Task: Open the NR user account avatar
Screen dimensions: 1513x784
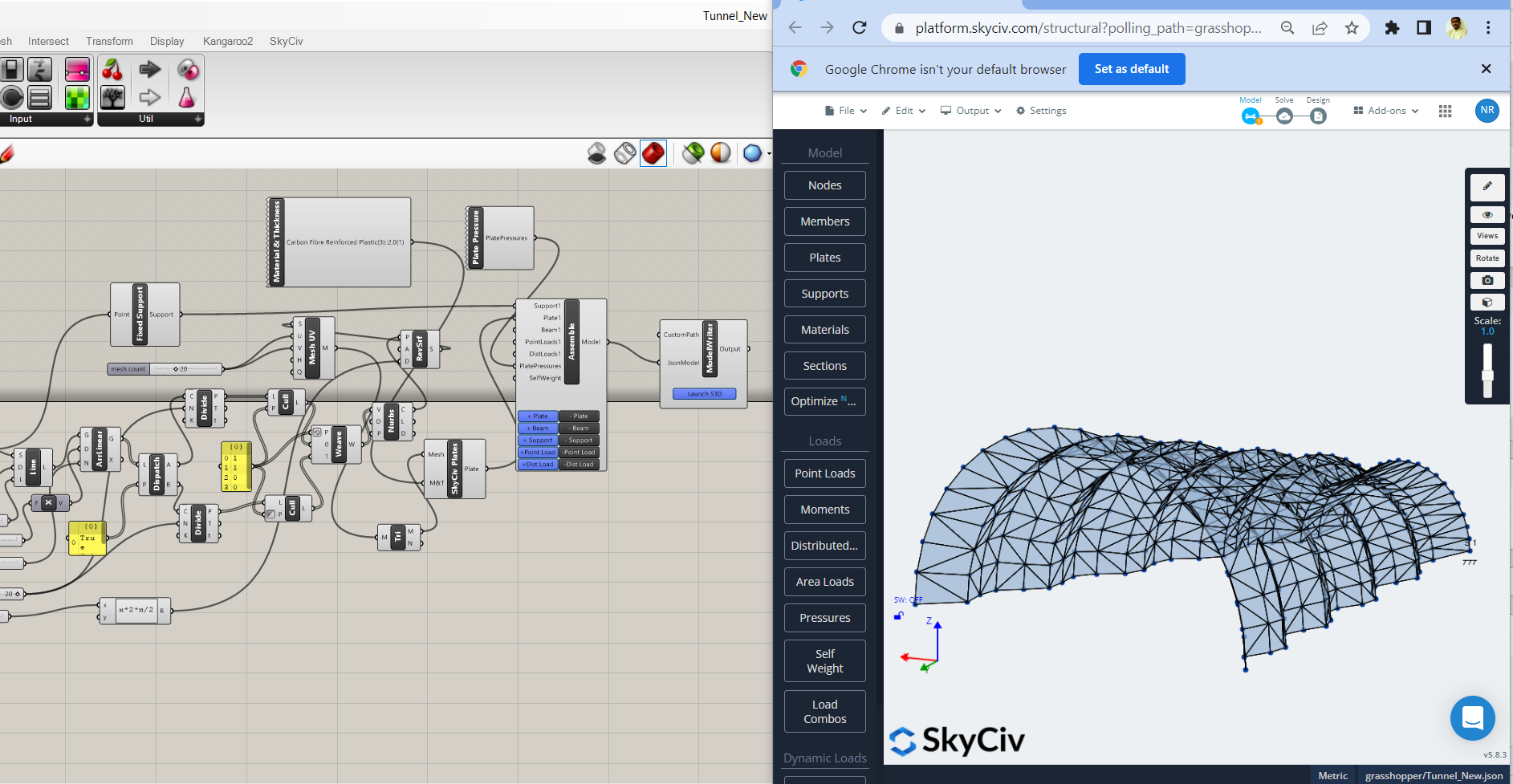Action: pos(1487,111)
